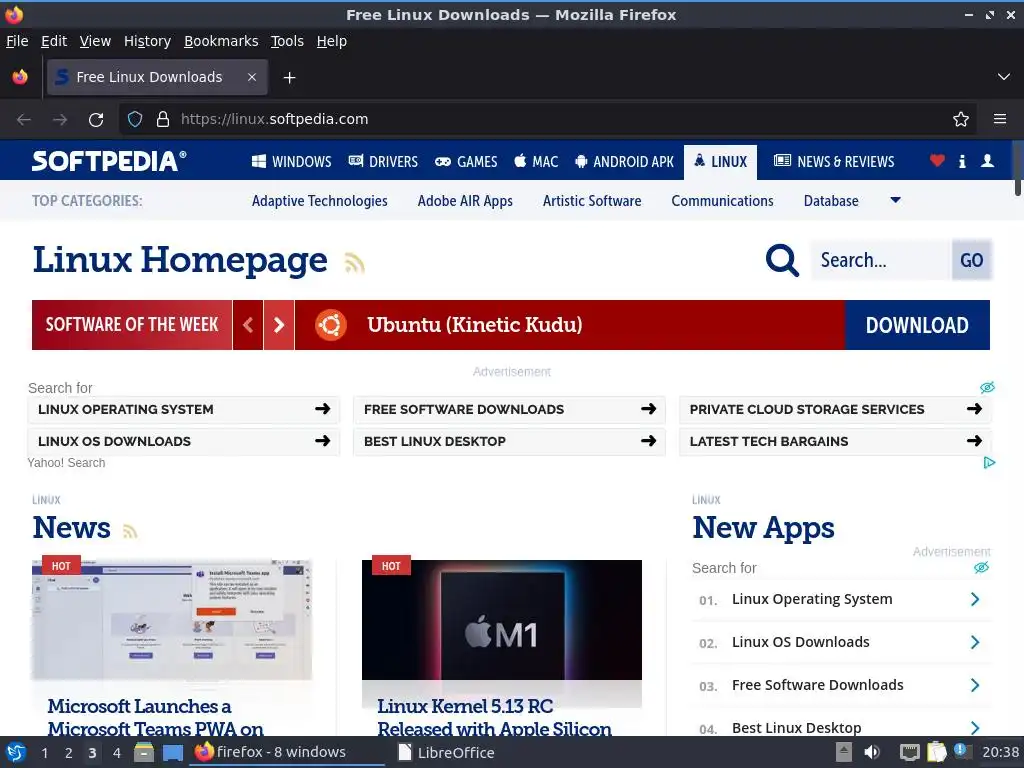Open the RSS feed icon beside Linux Homepage
The height and width of the screenshot is (768, 1024).
(355, 263)
